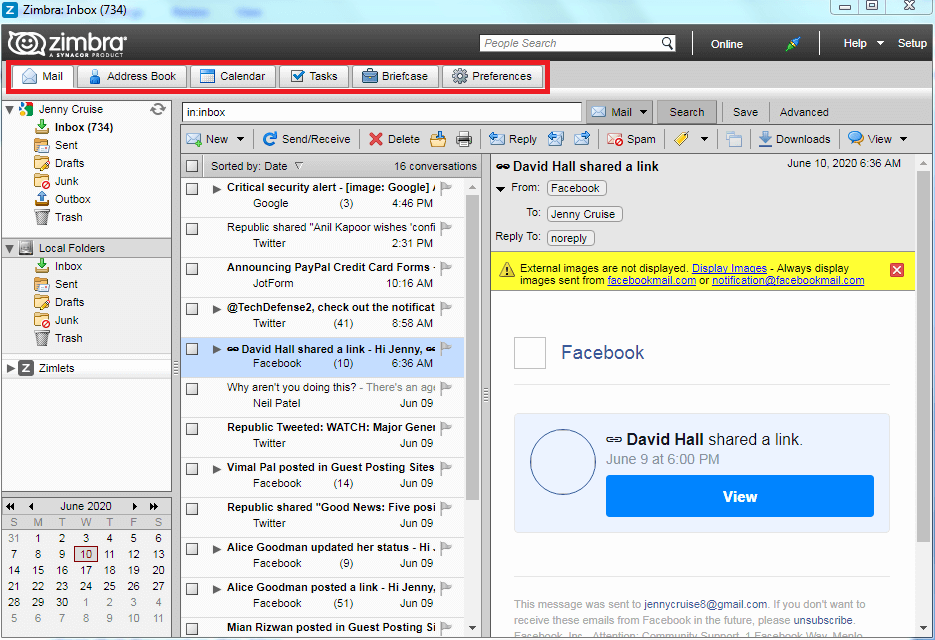Dismiss the external images warning bar

897,270
